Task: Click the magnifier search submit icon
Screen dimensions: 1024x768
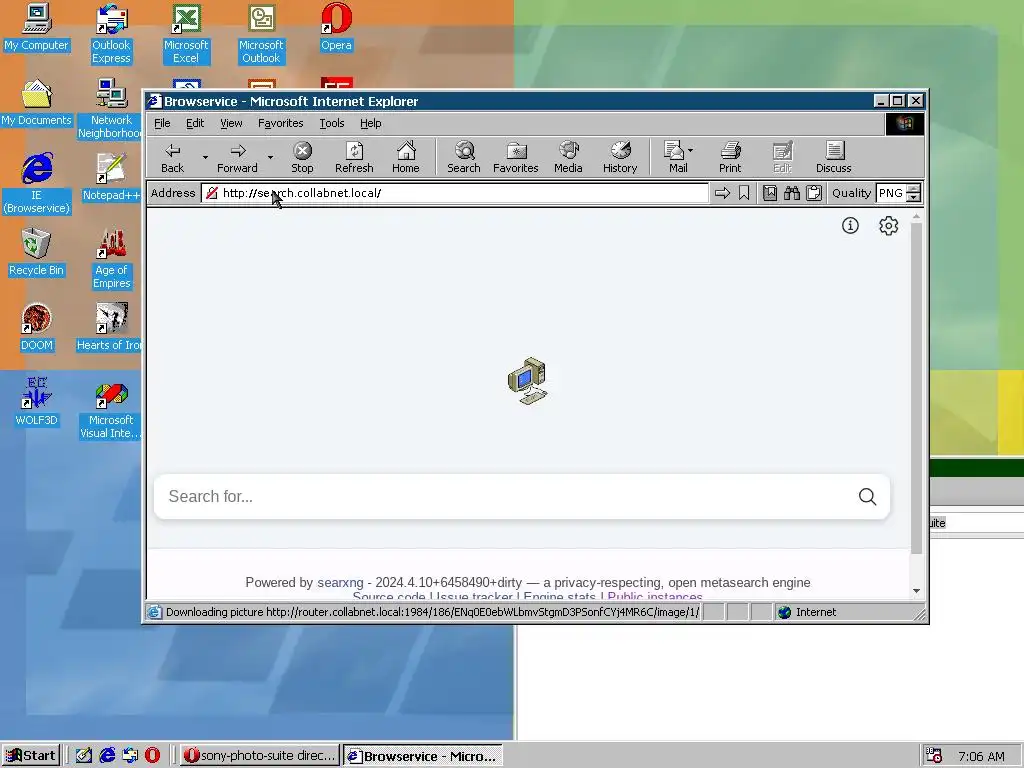Action: point(867,497)
